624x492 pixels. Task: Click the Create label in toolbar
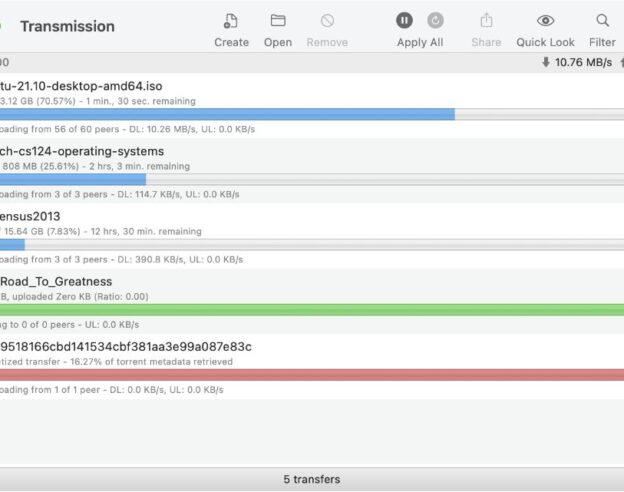(232, 42)
